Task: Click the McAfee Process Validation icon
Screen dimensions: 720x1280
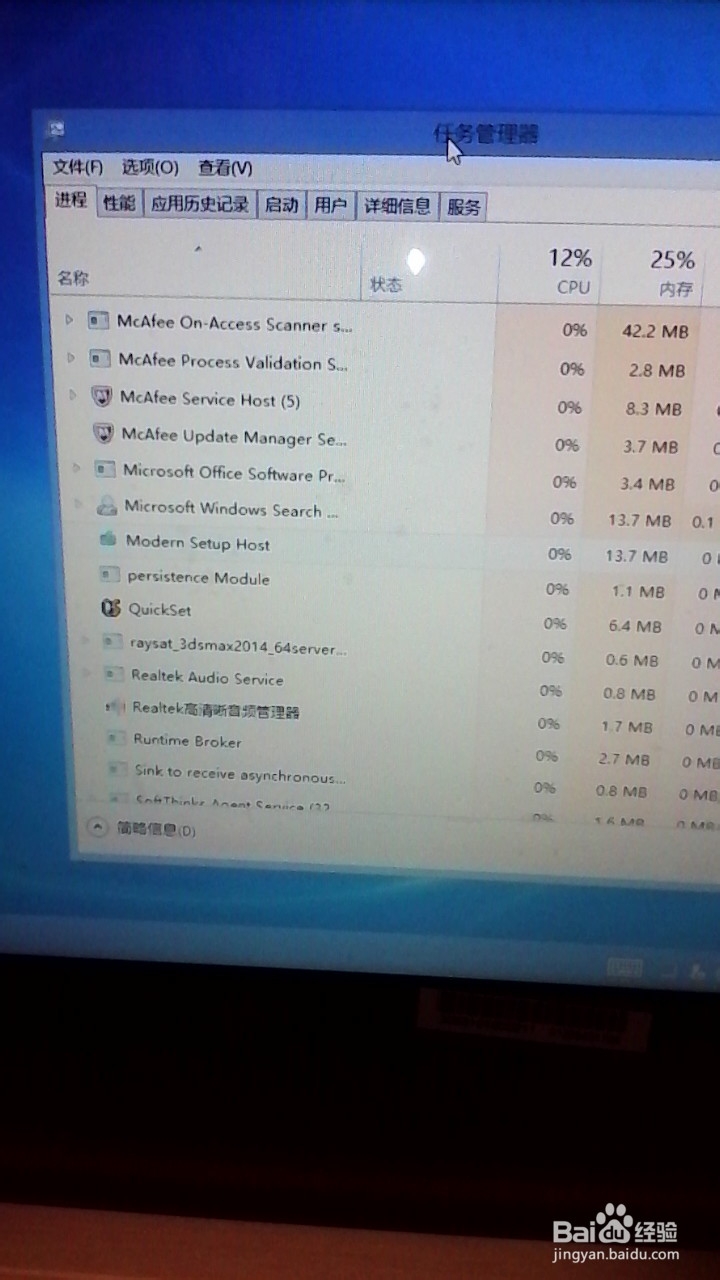Action: pos(100,358)
